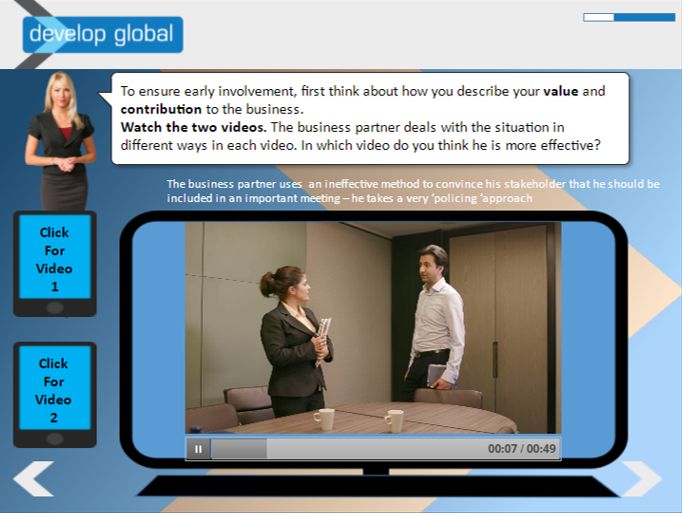
Task: Pause the video with the pause button
Action: pyautogui.click(x=198, y=449)
